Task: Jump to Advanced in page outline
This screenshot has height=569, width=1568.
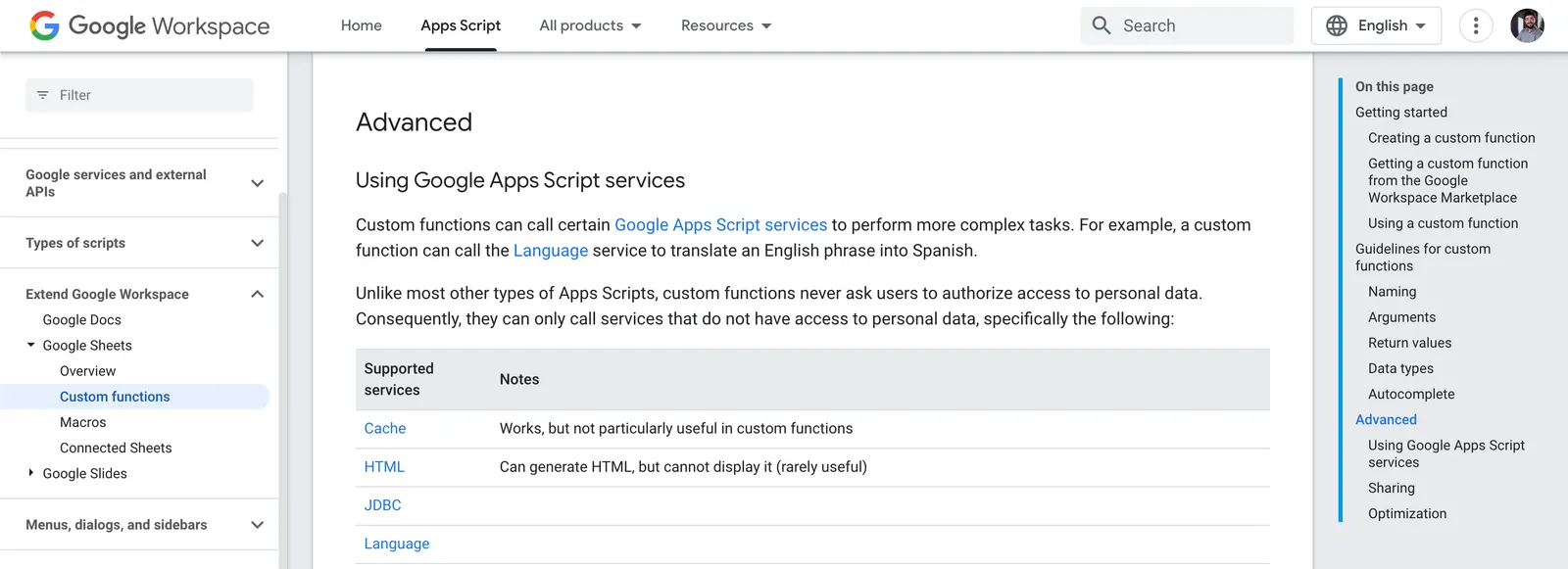Action: click(x=1386, y=419)
